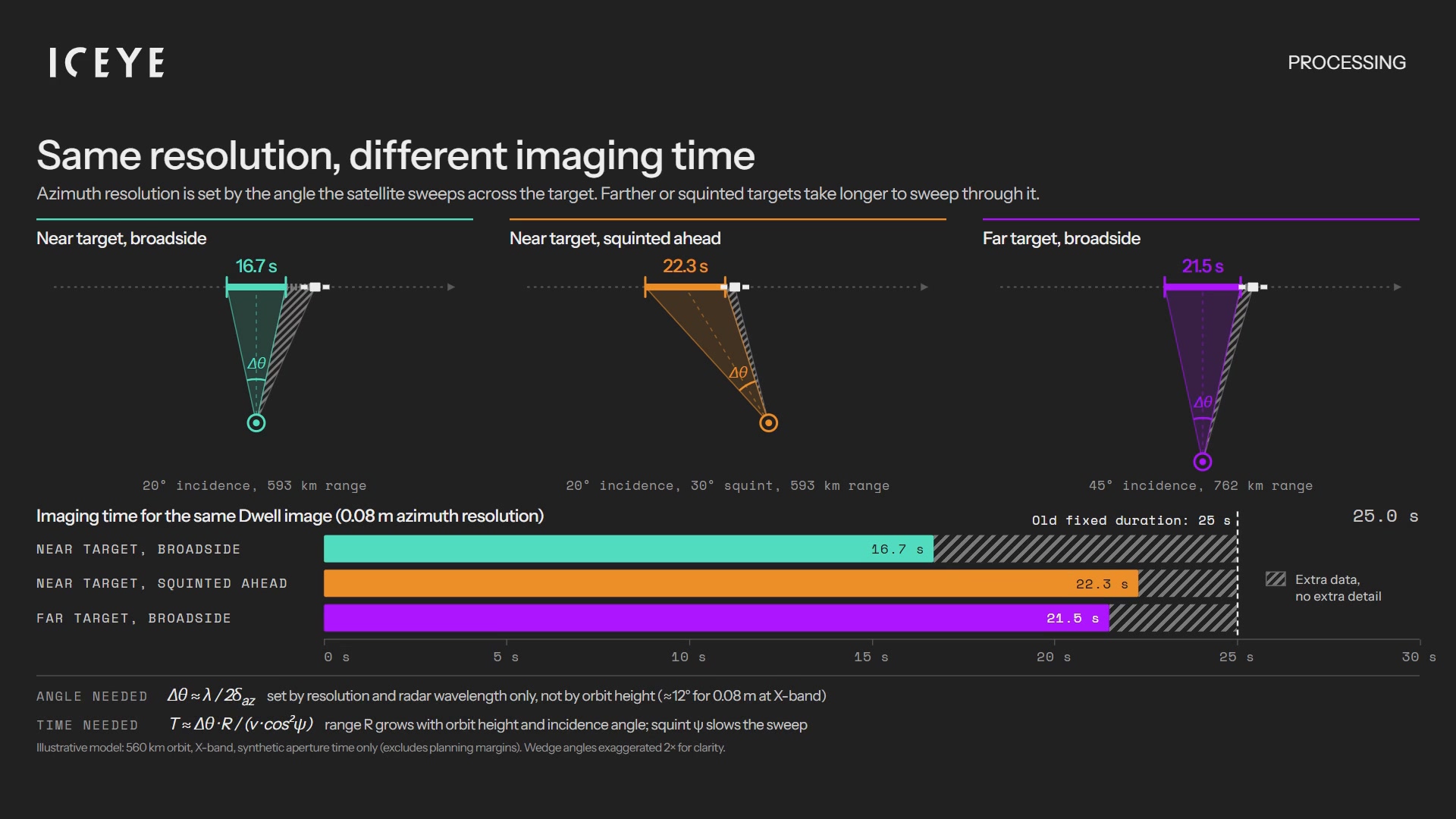This screenshot has height=819, width=1456.
Task: Click the Δθ ≈ λ / 2δaz formula
Action: tap(212, 696)
